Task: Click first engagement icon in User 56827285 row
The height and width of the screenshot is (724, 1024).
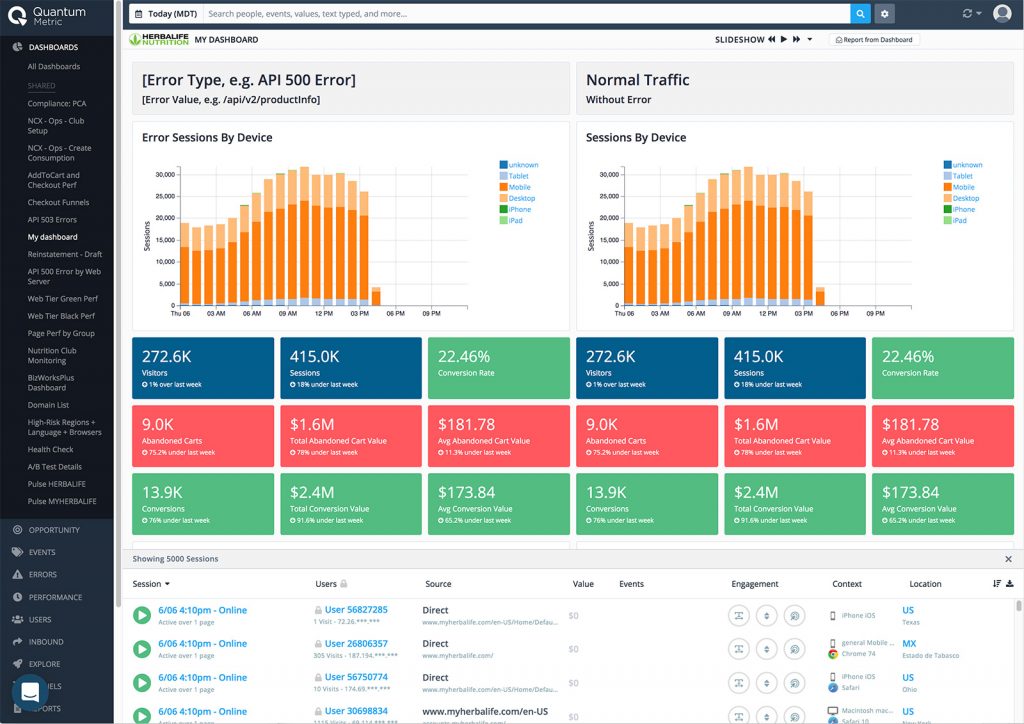Action: point(739,616)
